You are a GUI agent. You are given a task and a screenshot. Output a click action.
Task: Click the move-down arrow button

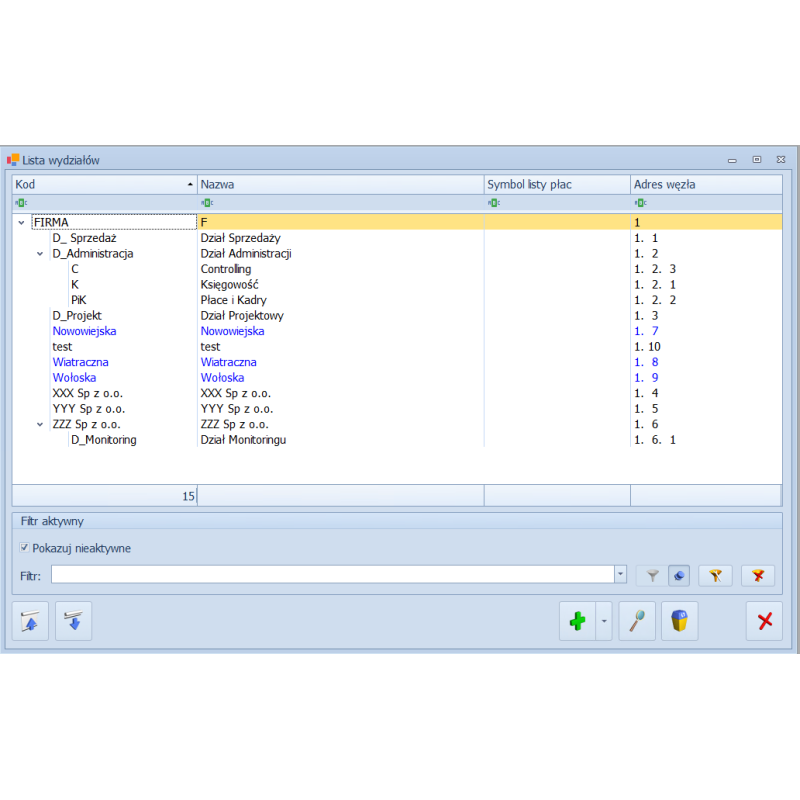tap(73, 621)
